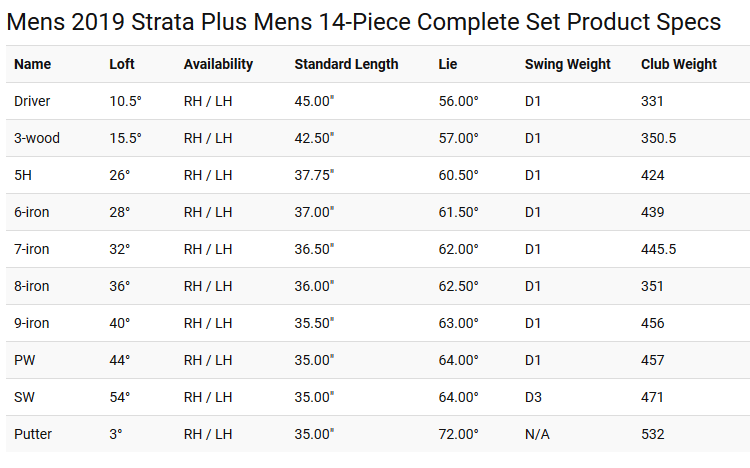
Task: Click the PW row name cell
Action: pos(24,360)
